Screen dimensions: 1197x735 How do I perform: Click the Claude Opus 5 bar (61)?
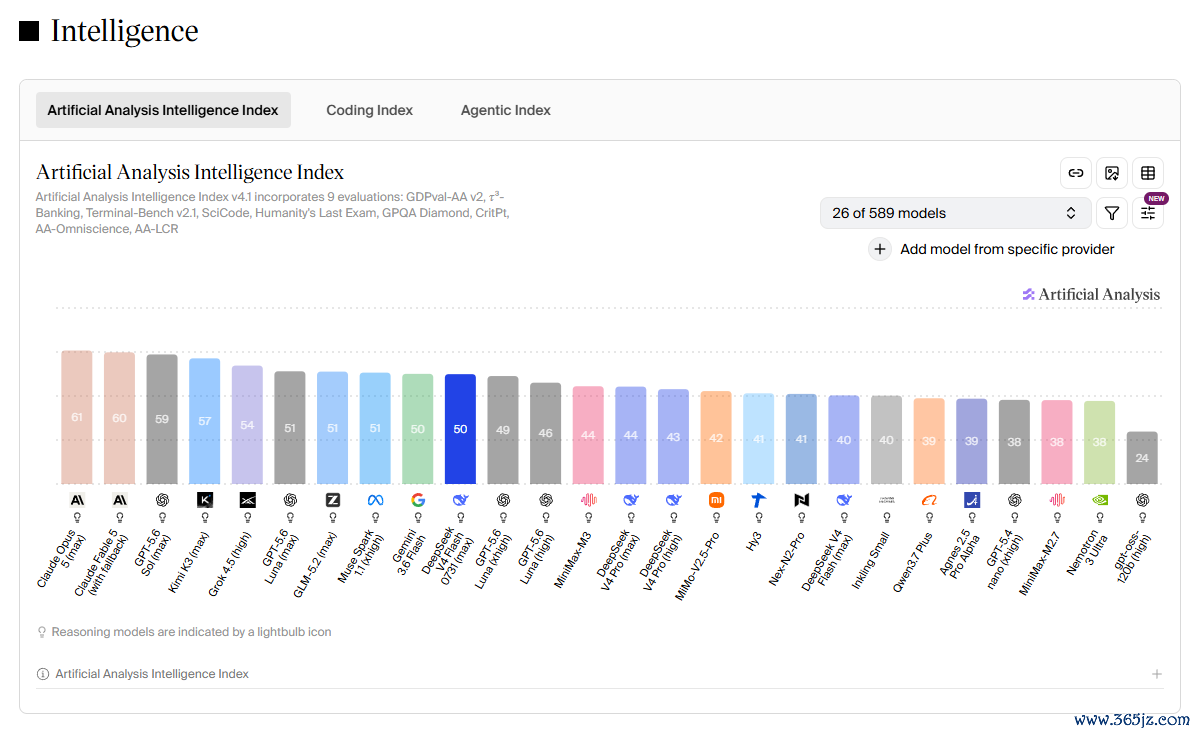pyautogui.click(x=77, y=417)
